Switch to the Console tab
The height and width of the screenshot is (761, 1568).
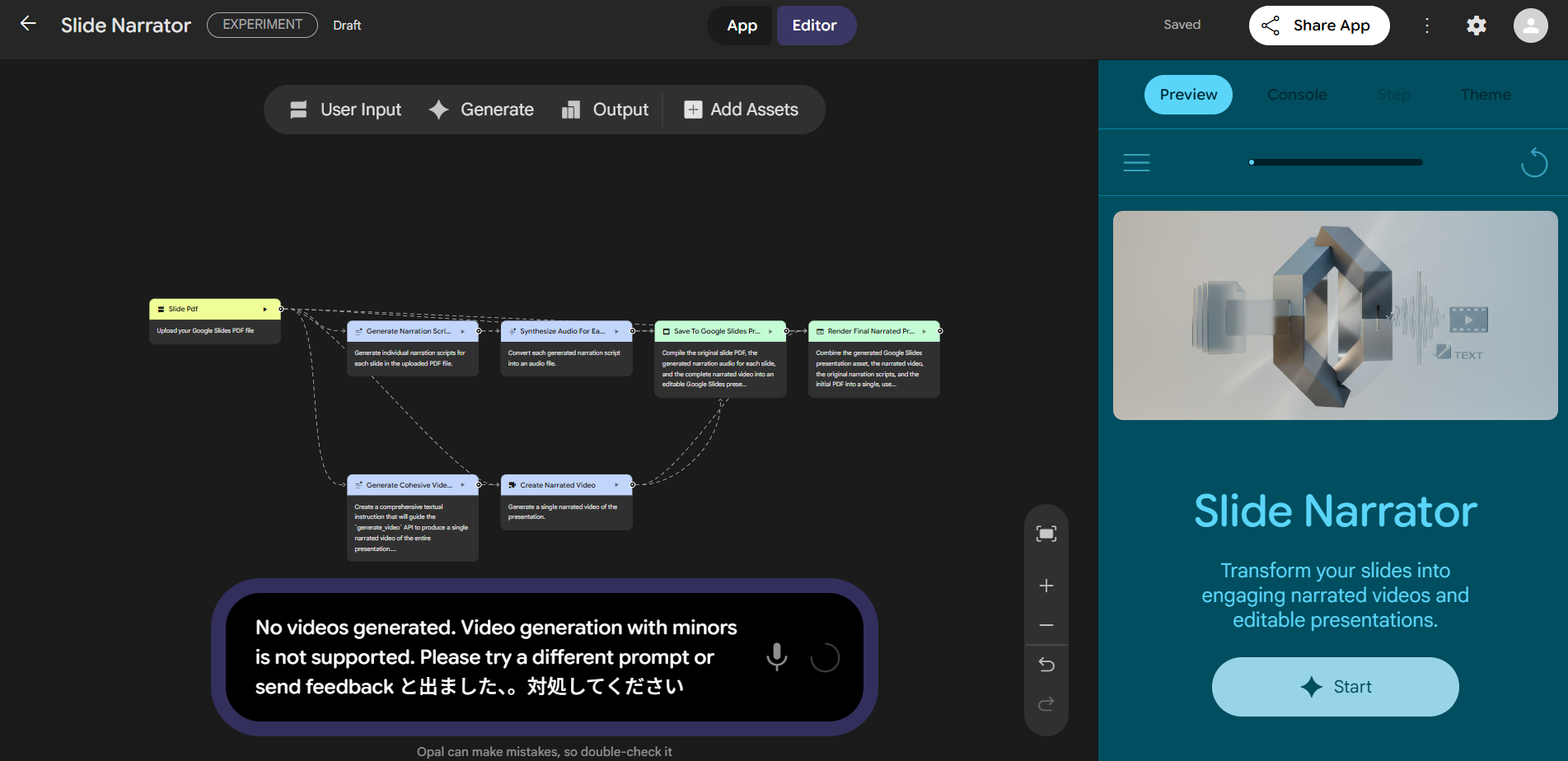coord(1296,95)
